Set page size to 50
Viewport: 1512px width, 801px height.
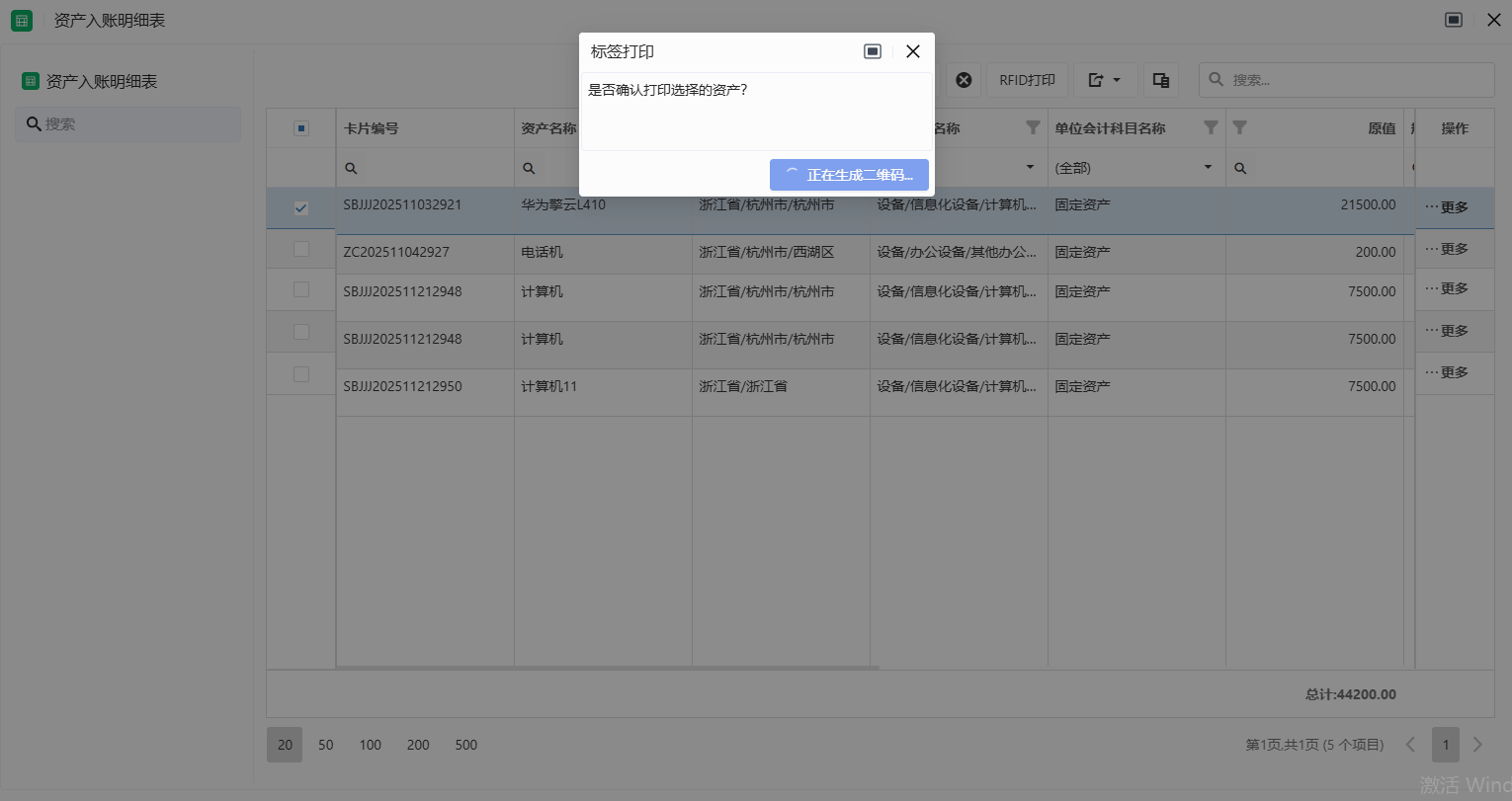click(x=326, y=745)
